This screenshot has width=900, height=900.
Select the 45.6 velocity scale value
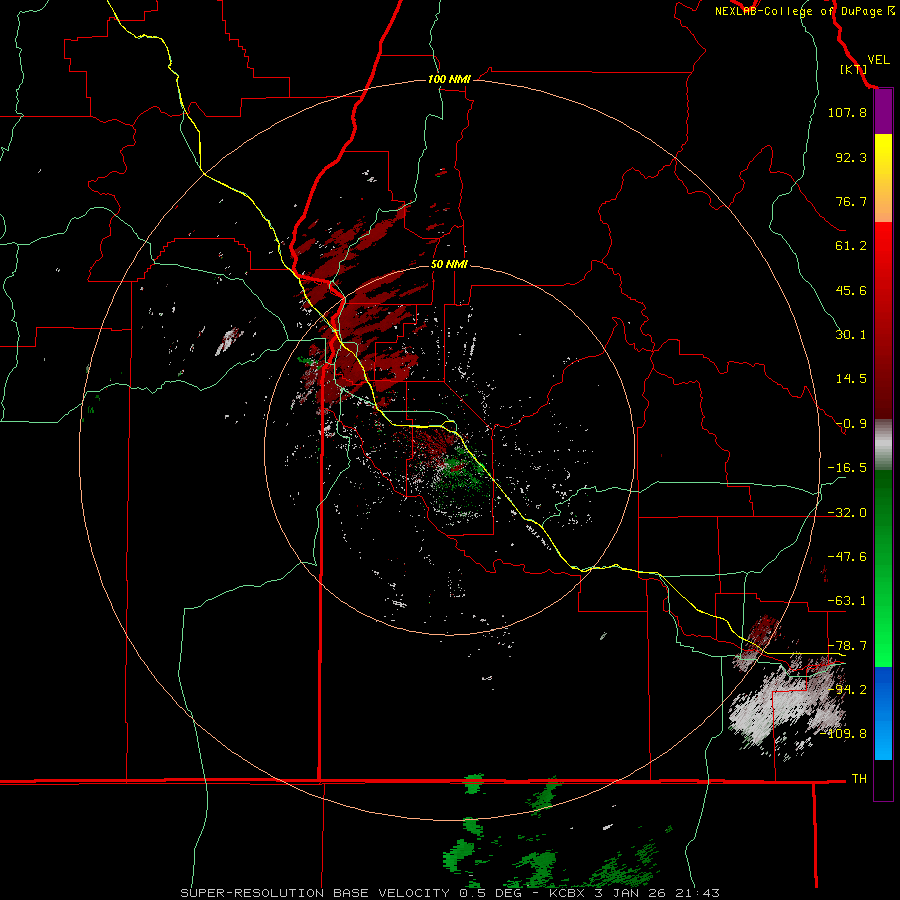coord(851,290)
